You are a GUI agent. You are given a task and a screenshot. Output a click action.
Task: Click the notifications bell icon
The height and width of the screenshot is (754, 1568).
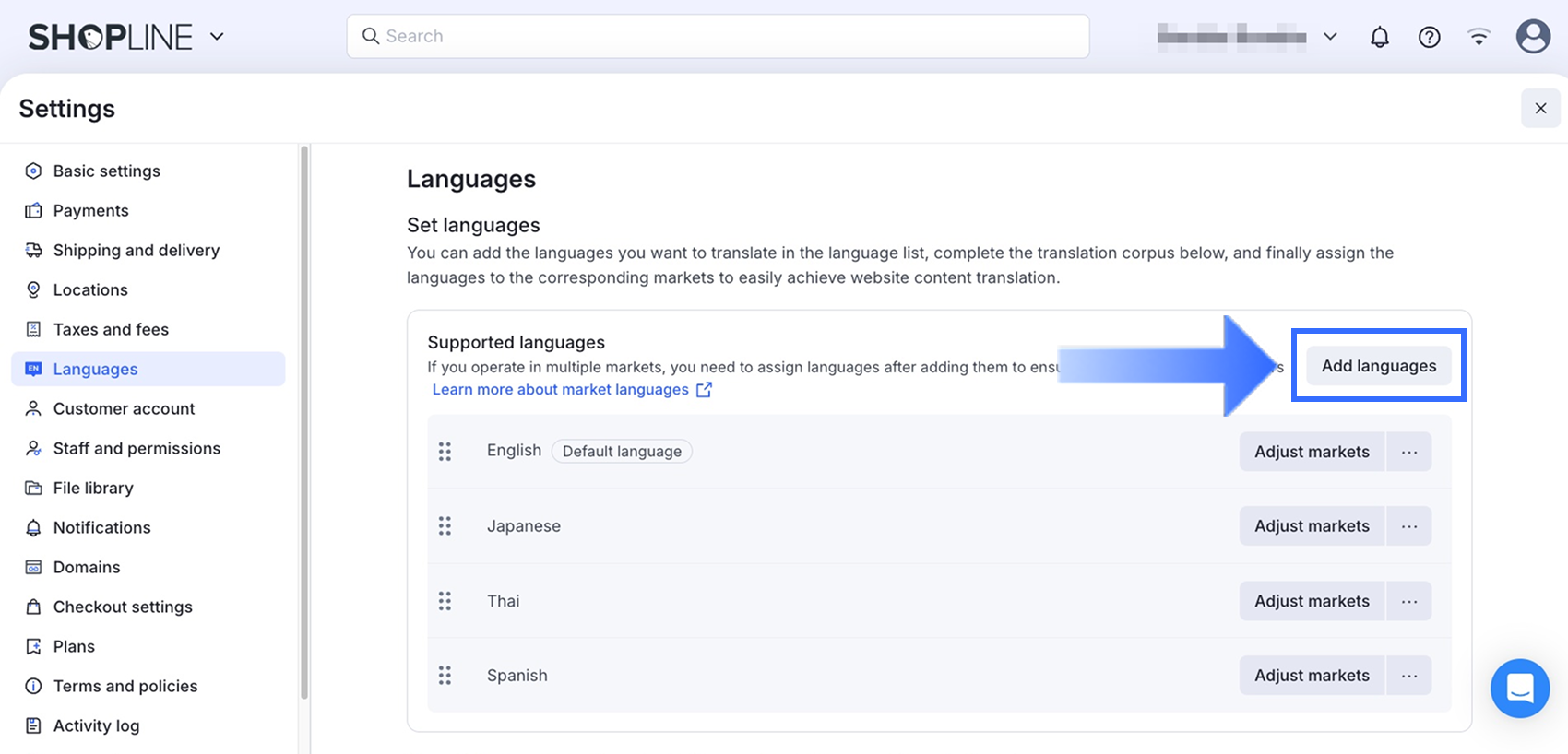1379,37
